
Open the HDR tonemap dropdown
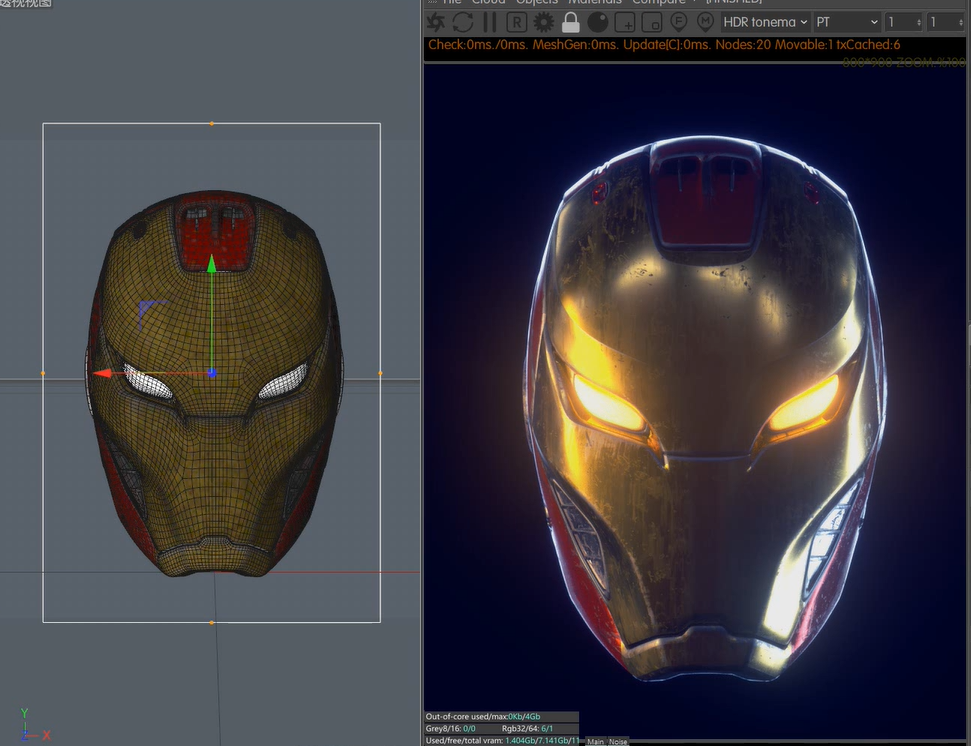click(x=765, y=22)
